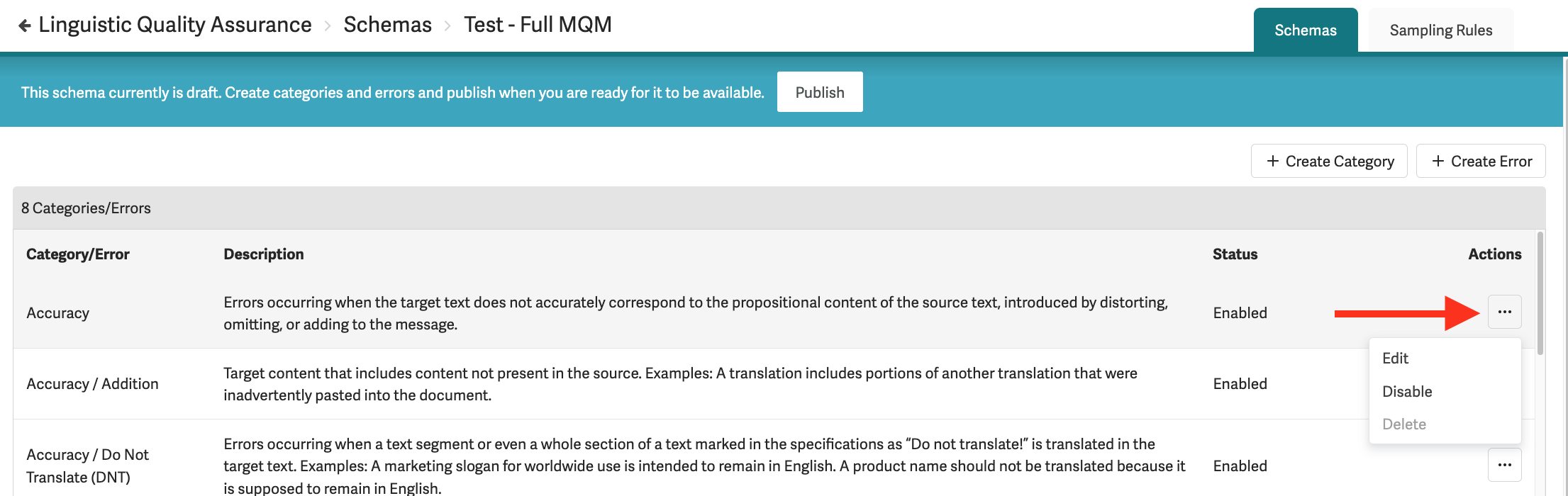Navigate to Linguistic Quality Assurance breadcrumb
Image resolution: width=1568 pixels, height=496 pixels.
(x=174, y=25)
